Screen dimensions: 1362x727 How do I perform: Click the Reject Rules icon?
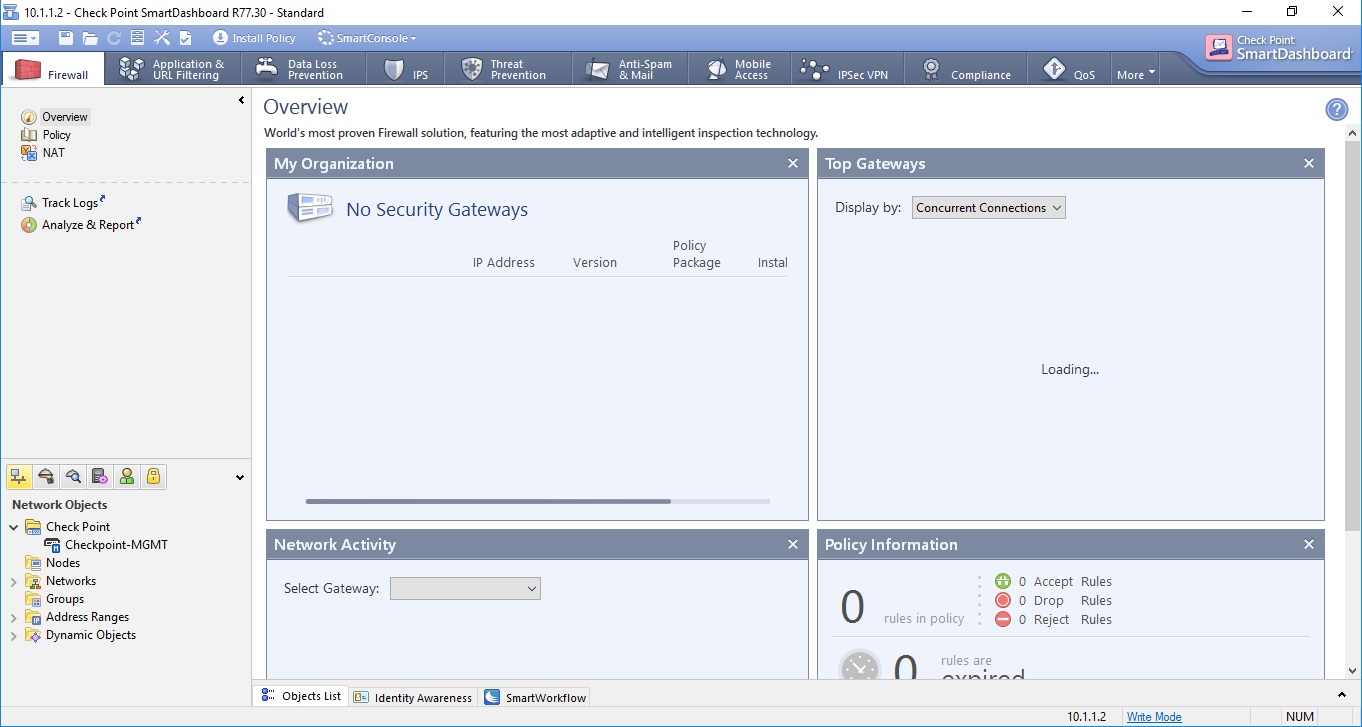point(1003,619)
